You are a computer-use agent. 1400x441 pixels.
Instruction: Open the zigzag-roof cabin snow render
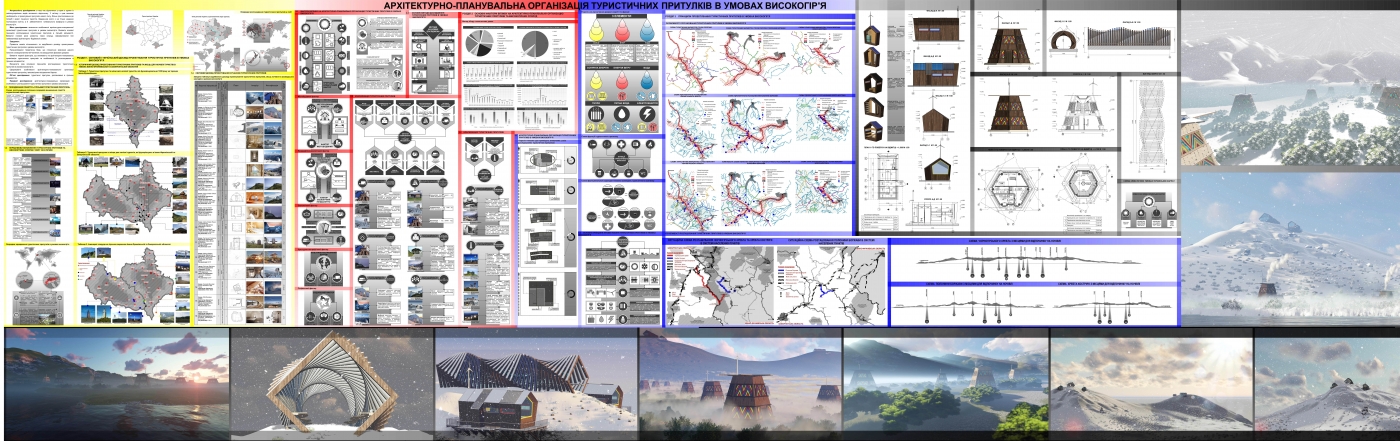[536, 384]
